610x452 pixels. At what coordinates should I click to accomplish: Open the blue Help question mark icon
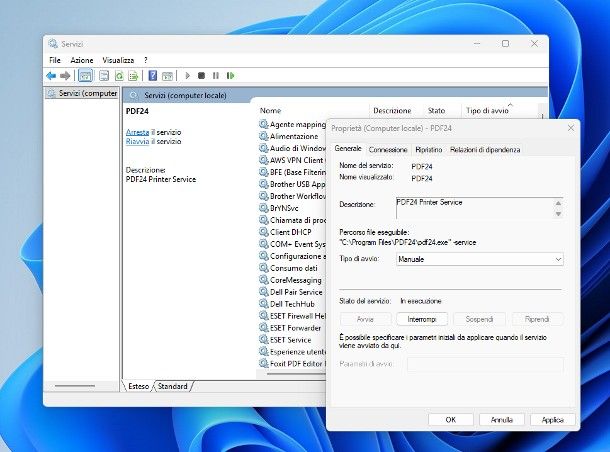153,75
